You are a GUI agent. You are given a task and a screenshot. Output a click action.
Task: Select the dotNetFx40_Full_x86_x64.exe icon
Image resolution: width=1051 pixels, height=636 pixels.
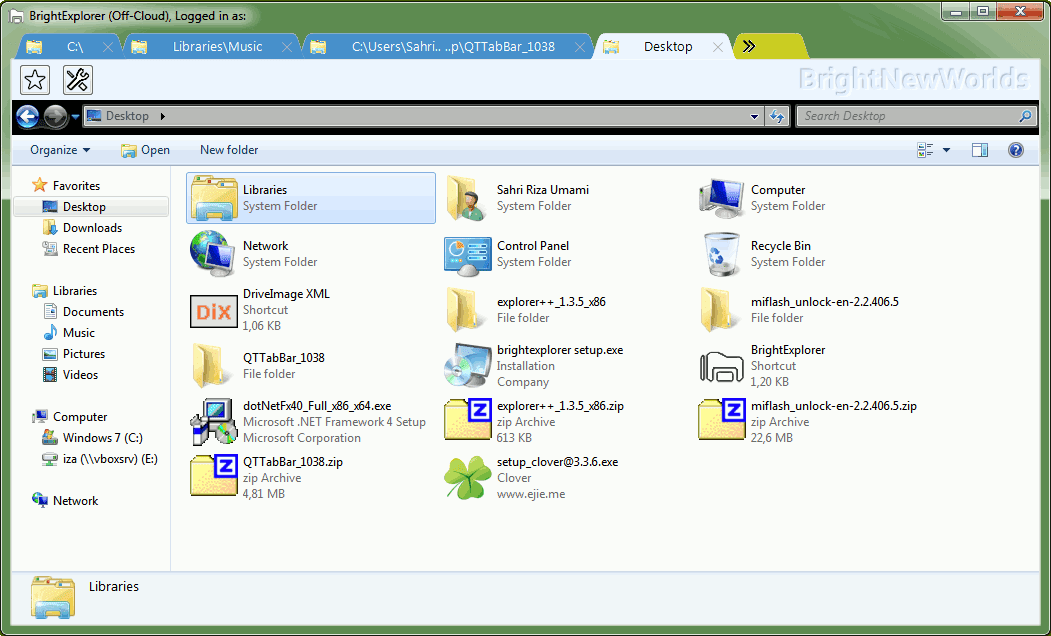click(x=214, y=422)
